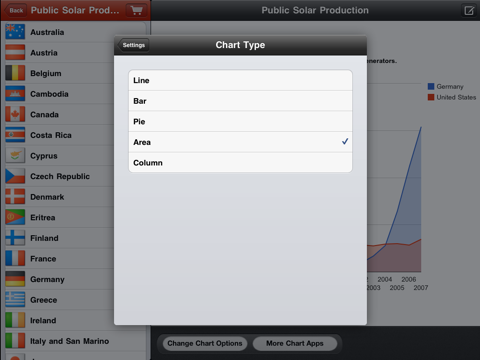The height and width of the screenshot is (360, 480).
Task: Select the Australia flag icon
Action: (15, 32)
